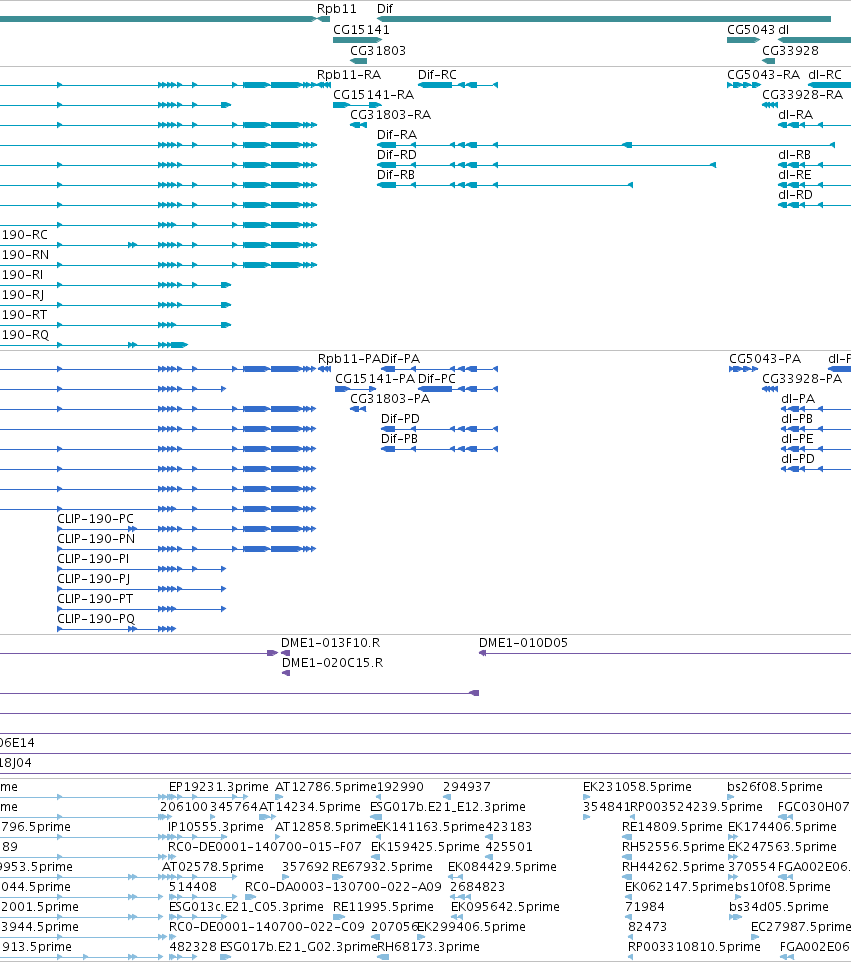This screenshot has height=962, width=851.
Task: Click the CG31803 gene label
Action: pos(377,50)
